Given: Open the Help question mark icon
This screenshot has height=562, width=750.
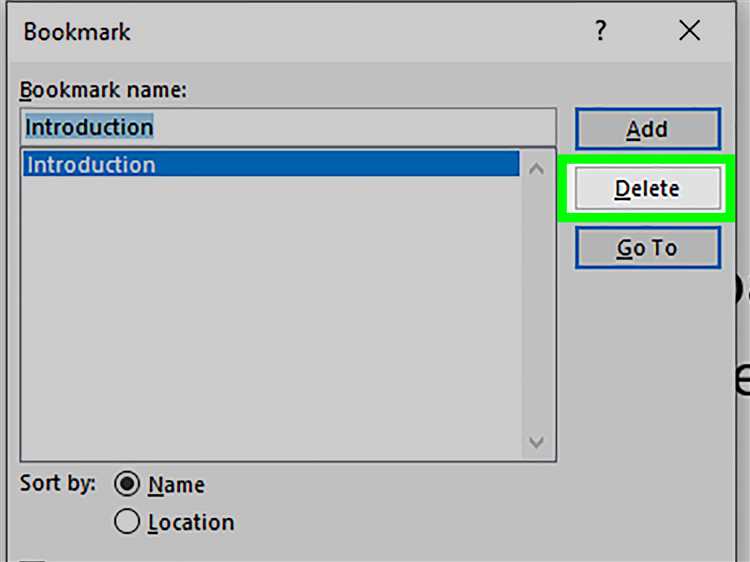Looking at the screenshot, I should coord(600,31).
